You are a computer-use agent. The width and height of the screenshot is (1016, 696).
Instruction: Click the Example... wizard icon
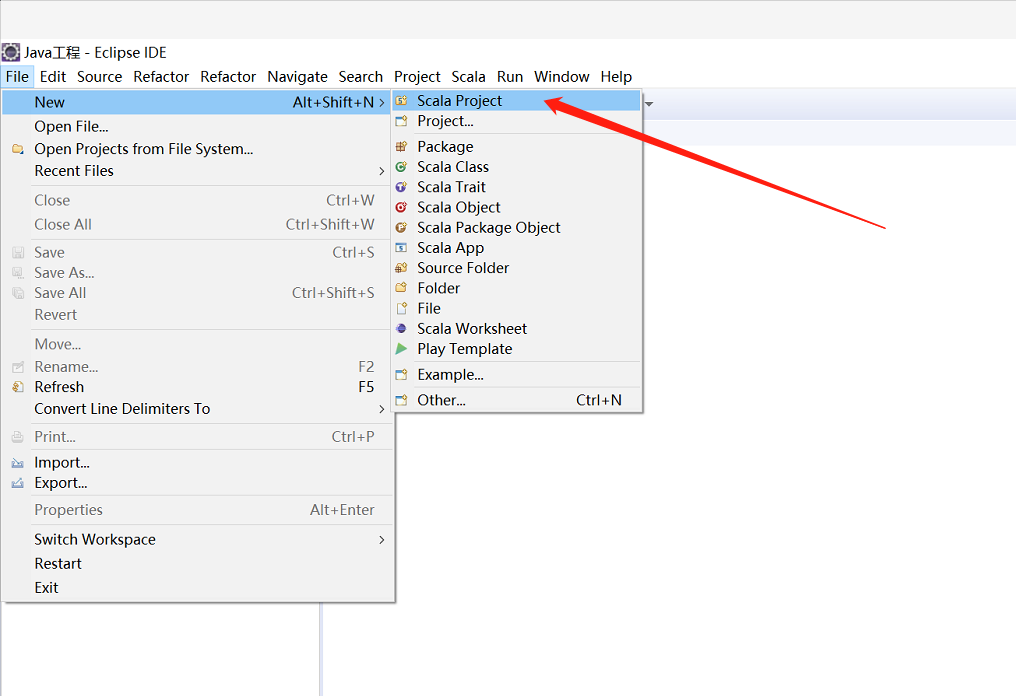tap(402, 375)
